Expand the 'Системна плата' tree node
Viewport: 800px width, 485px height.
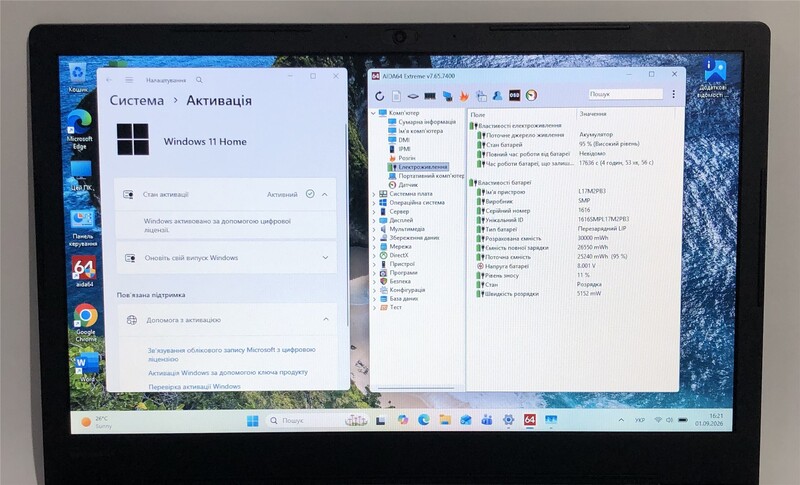pos(374,194)
